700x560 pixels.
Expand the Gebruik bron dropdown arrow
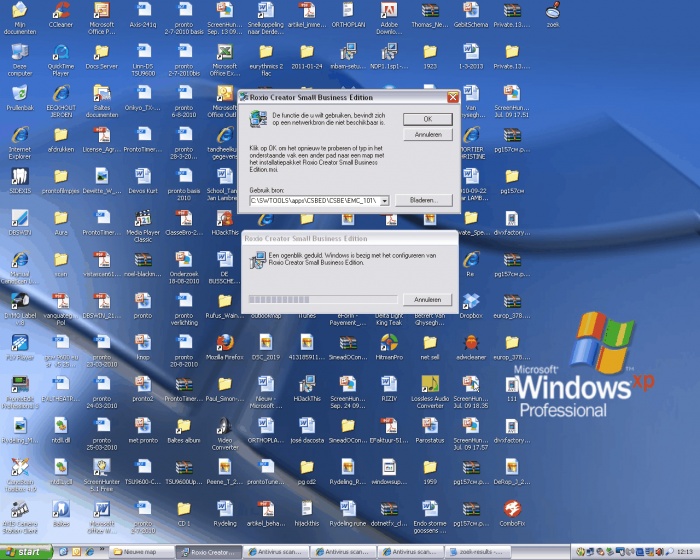click(384, 201)
